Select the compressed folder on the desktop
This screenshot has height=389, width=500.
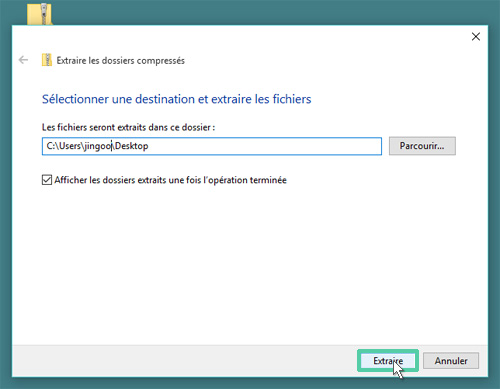pyautogui.click(x=40, y=13)
